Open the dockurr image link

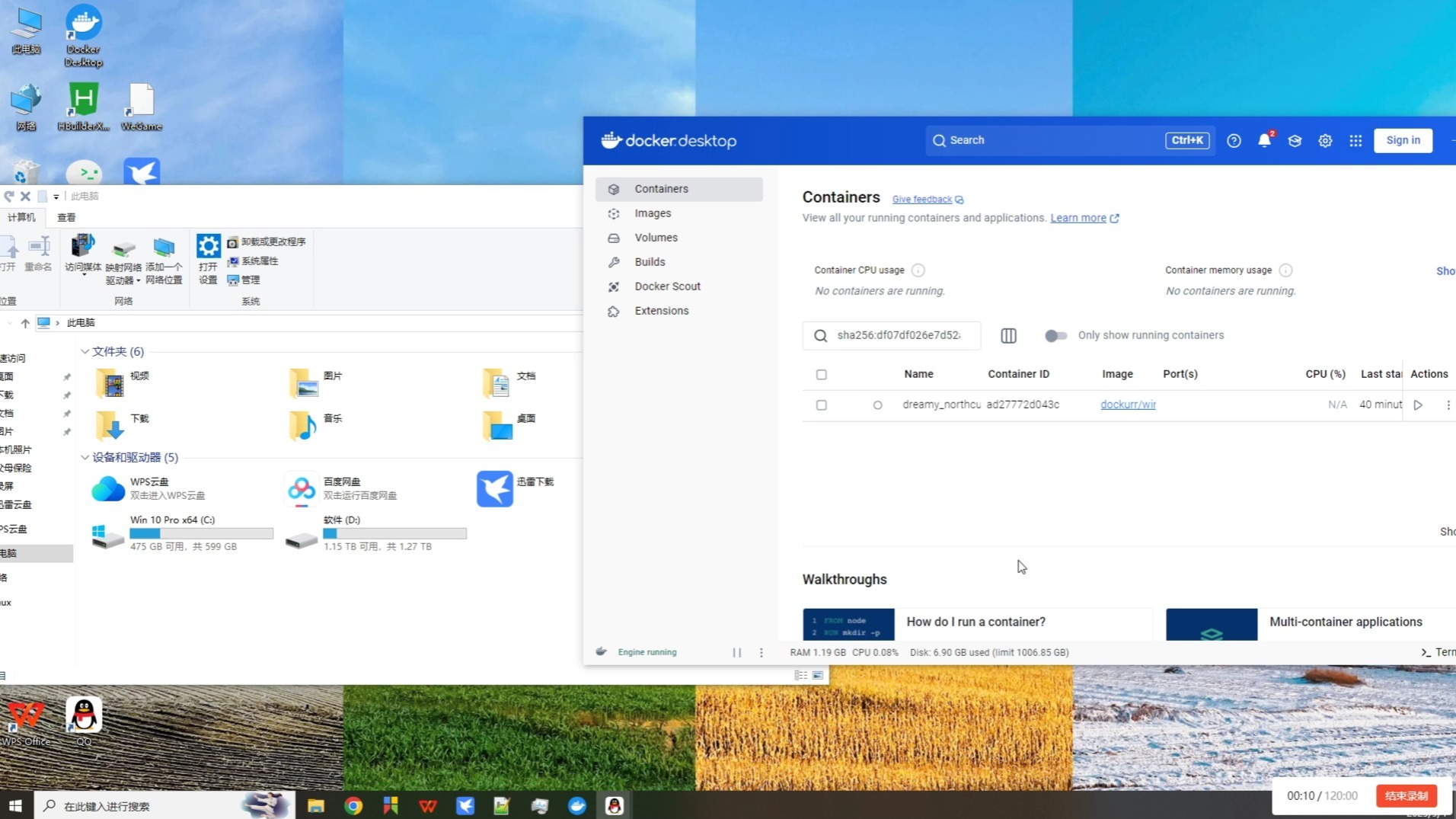coord(1128,405)
